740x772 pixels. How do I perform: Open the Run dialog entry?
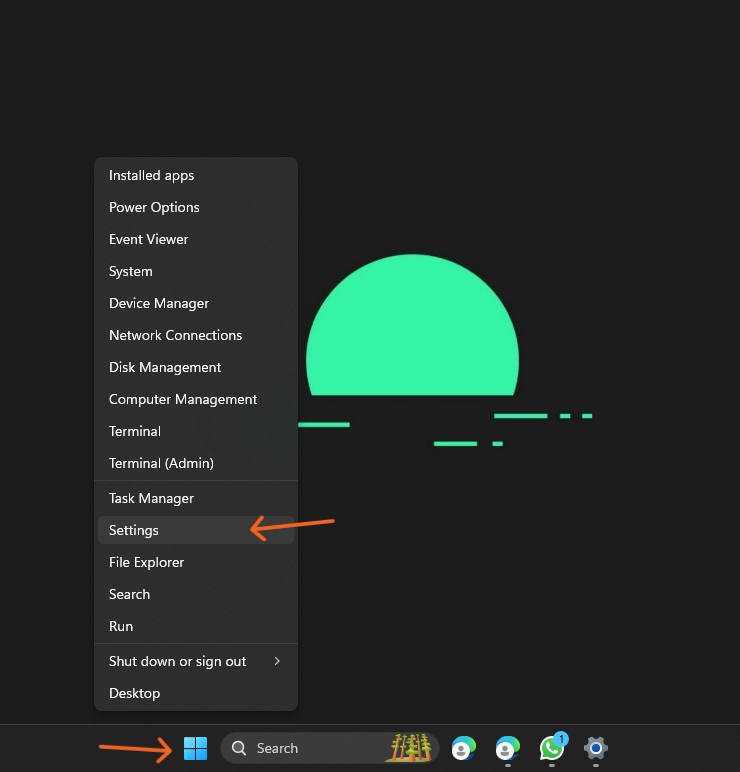196,626
